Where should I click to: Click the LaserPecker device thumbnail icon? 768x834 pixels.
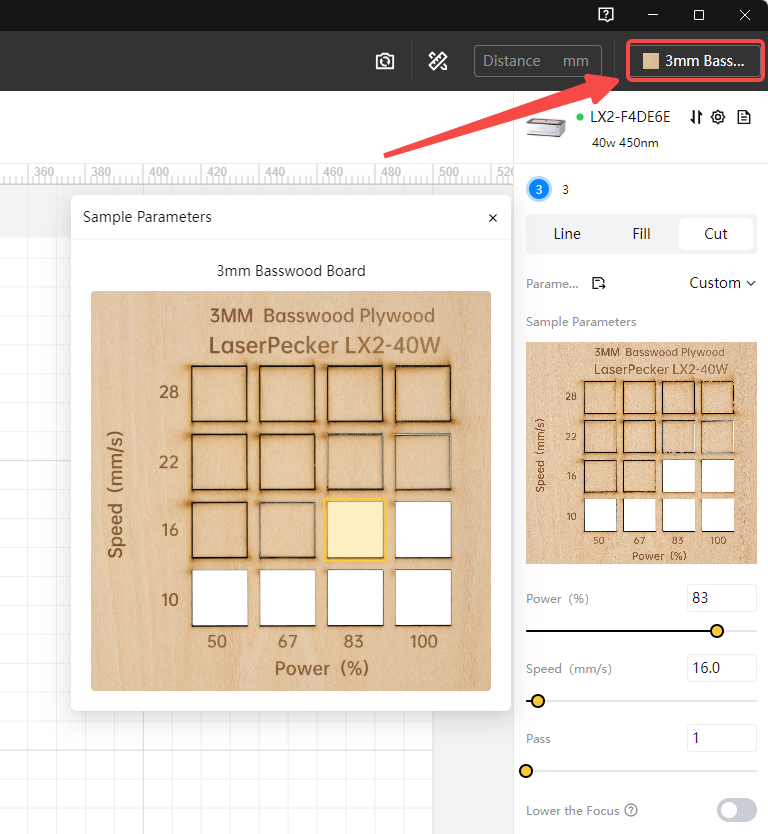pos(546,126)
